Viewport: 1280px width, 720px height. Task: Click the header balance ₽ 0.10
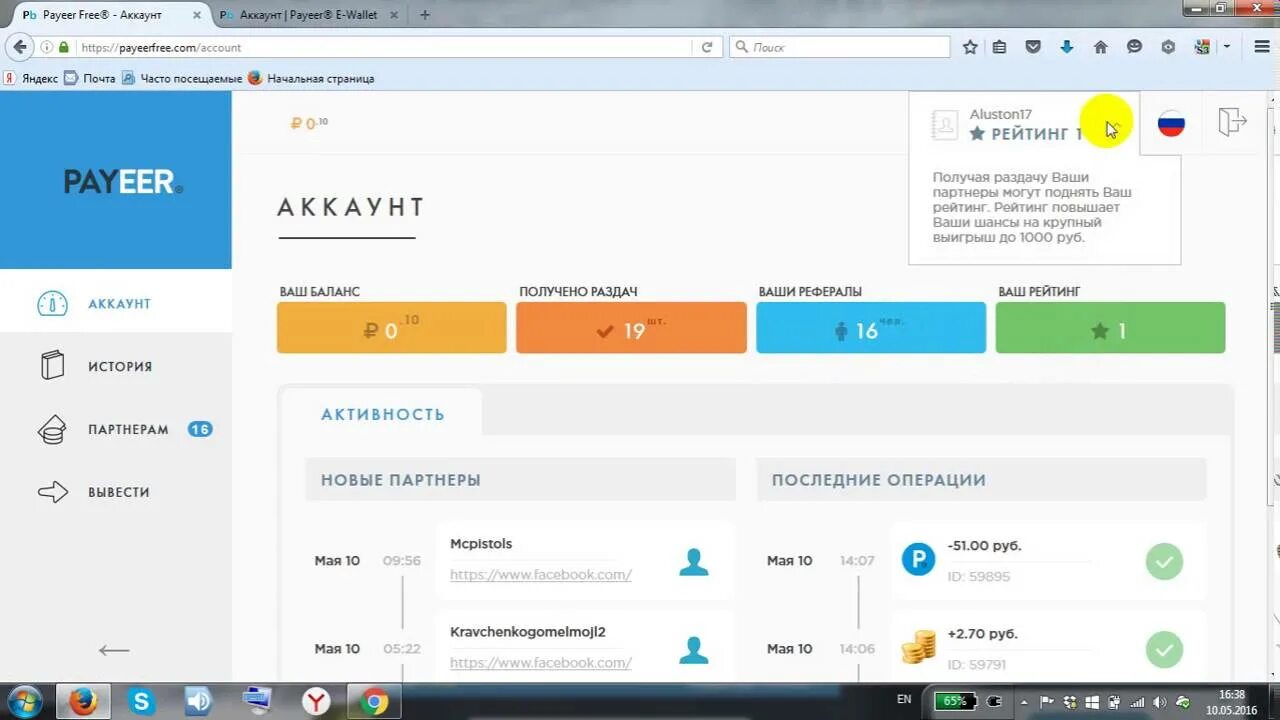pyautogui.click(x=309, y=123)
